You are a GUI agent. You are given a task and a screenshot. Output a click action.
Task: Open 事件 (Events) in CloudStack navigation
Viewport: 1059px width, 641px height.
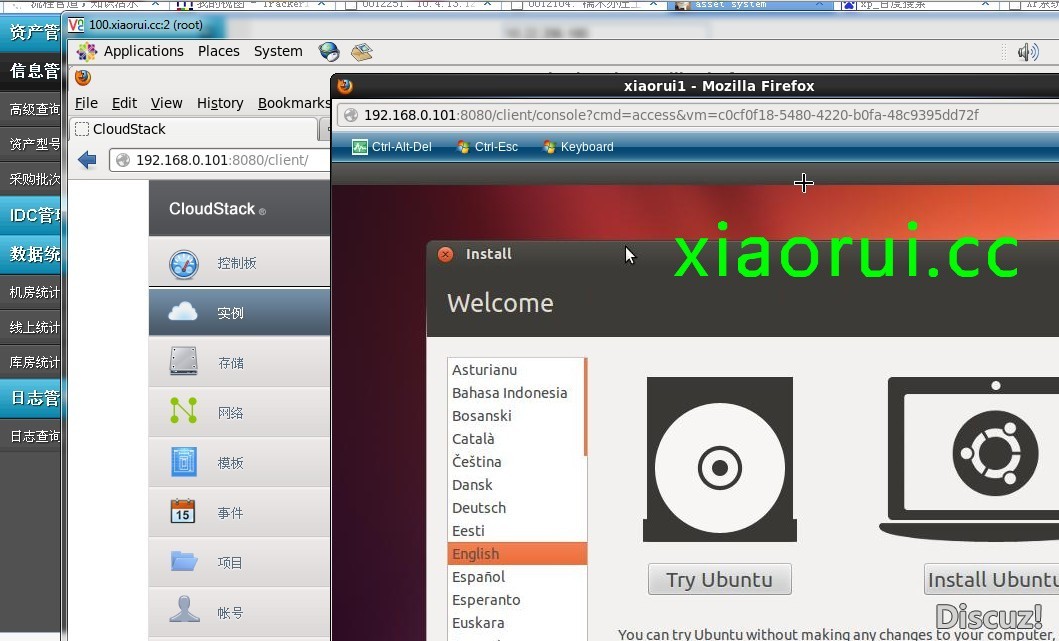[240, 513]
